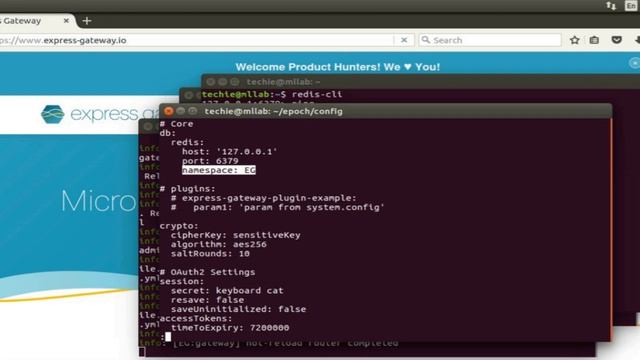Click the 'saveUninitialized: false' line
This screenshot has height=360, width=640.
click(x=238, y=309)
